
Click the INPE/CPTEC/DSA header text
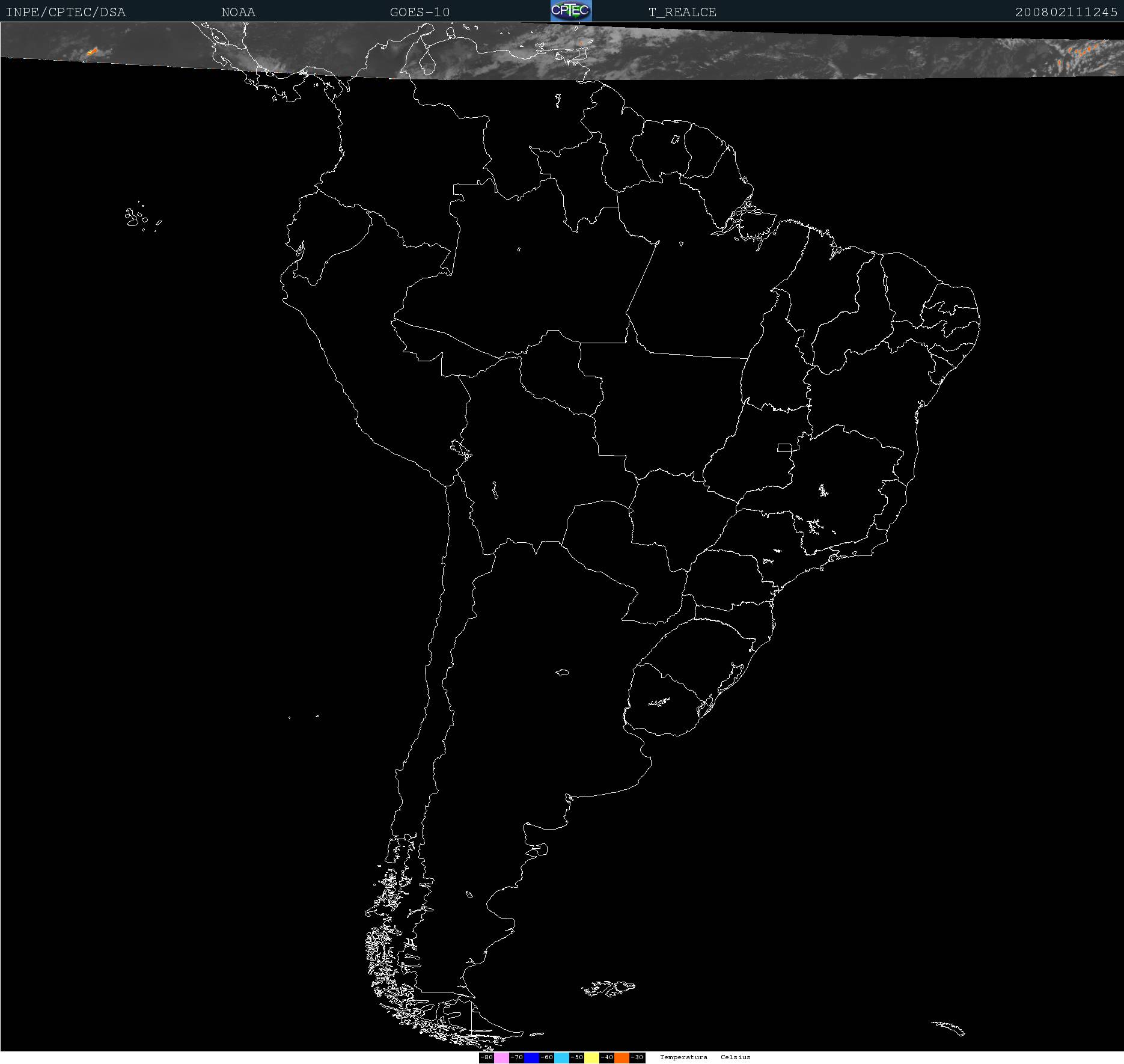[66, 12]
